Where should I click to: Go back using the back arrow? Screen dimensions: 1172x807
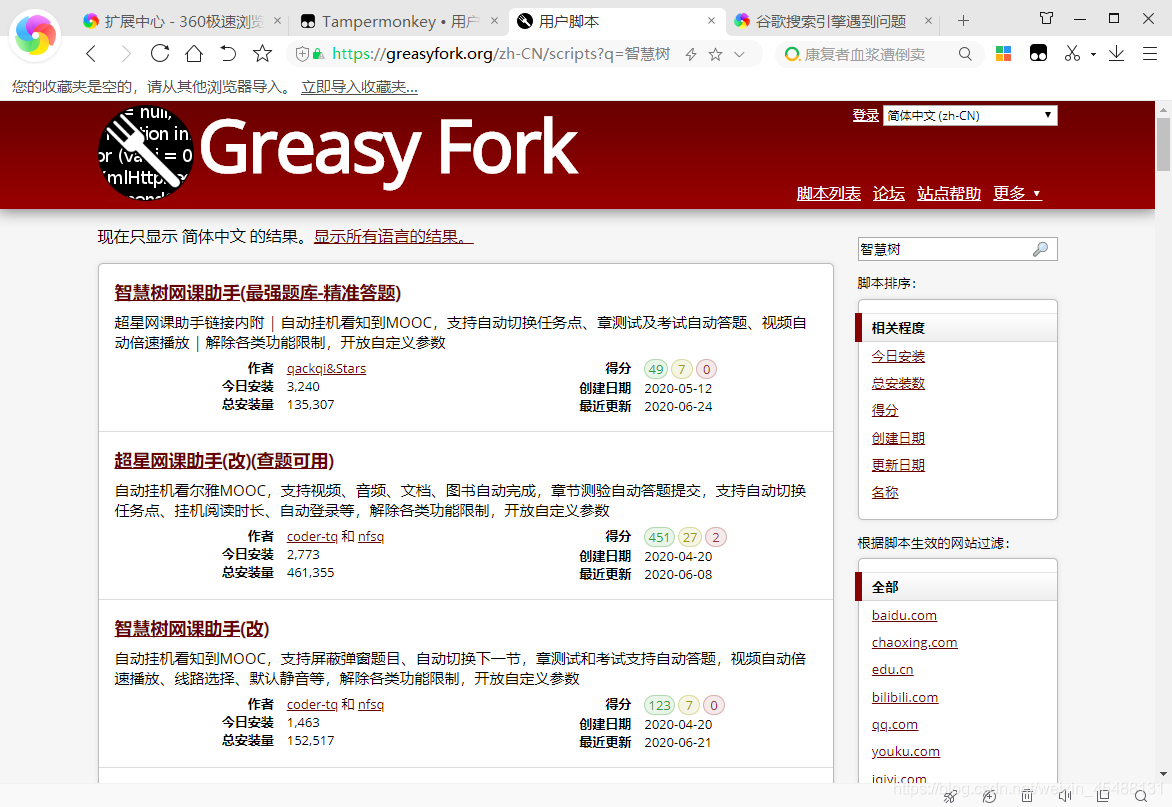coord(91,54)
